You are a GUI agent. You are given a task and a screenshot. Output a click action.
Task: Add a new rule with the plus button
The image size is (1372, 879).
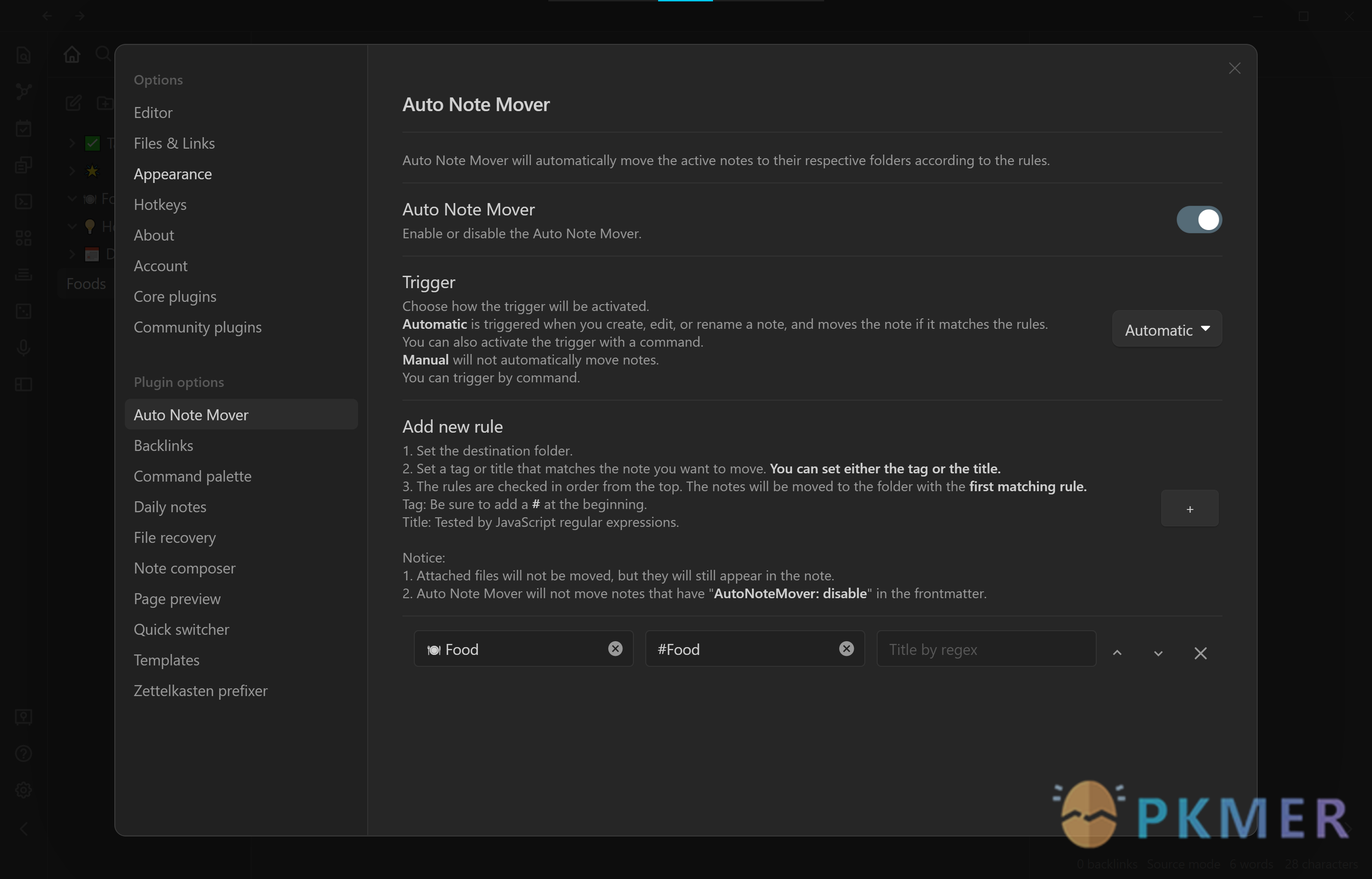pos(1190,508)
